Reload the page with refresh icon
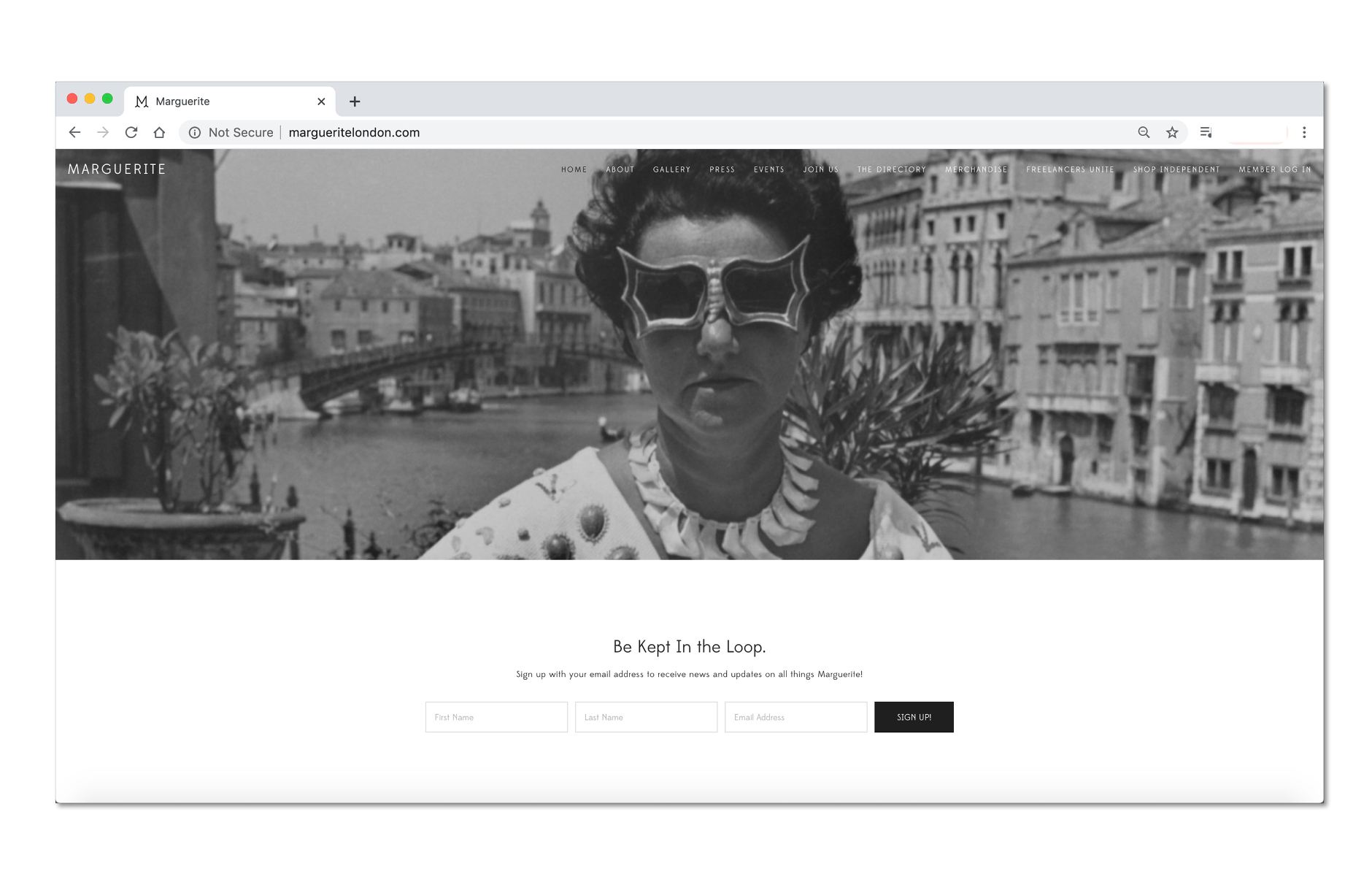Viewport: 1372px width, 885px height. click(x=131, y=132)
